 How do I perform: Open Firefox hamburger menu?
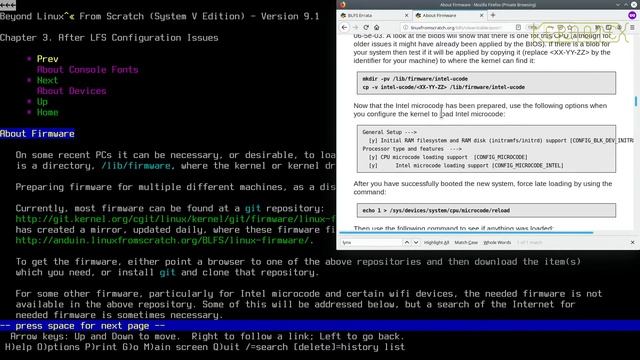(632, 27)
